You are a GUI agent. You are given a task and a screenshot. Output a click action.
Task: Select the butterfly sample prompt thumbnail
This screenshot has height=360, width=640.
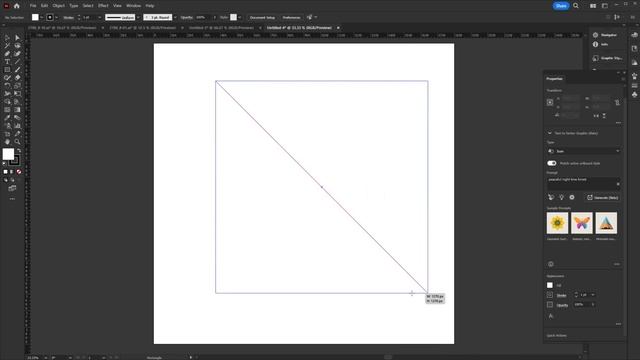click(x=582, y=223)
